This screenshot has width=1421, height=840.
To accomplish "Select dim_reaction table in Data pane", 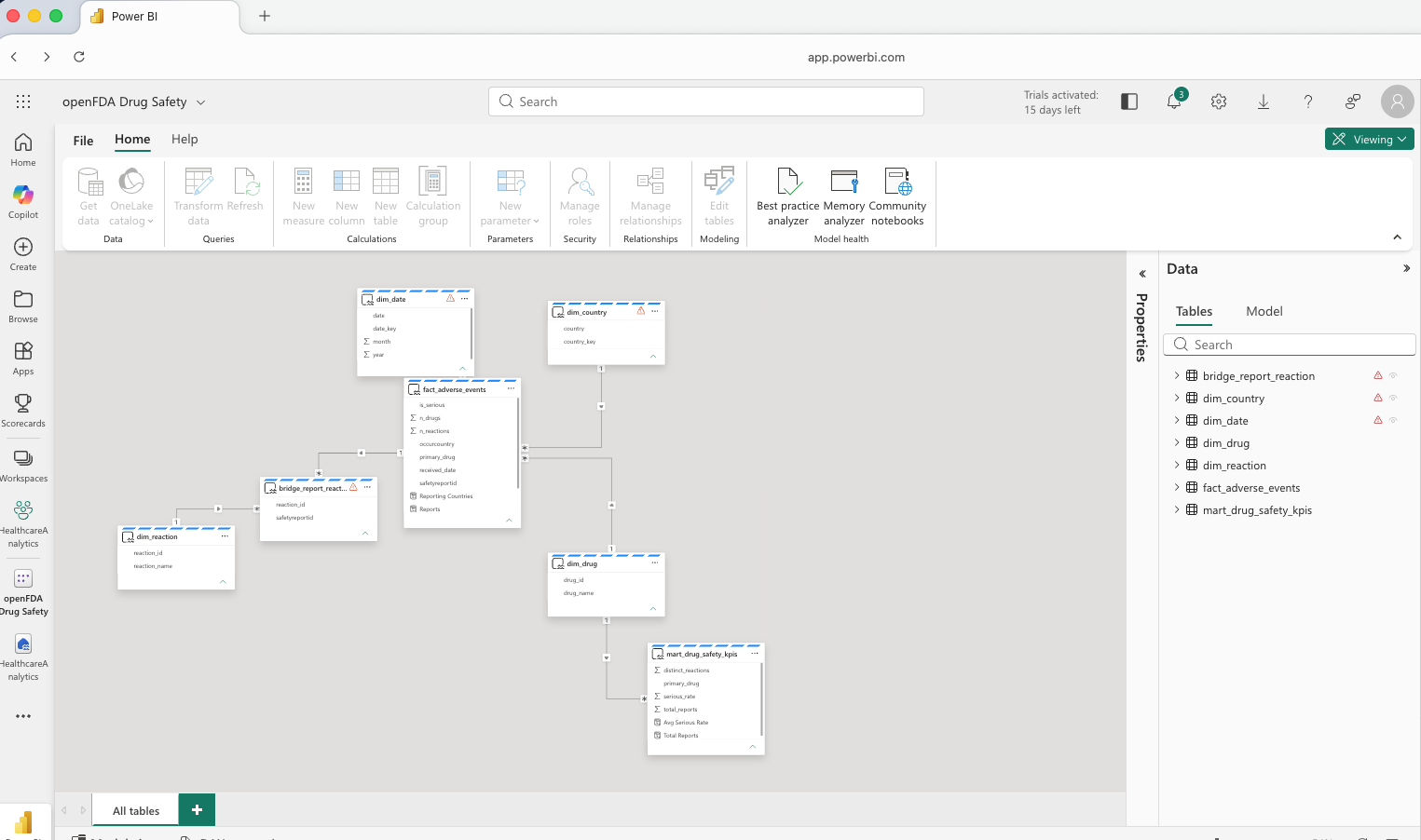I will click(1234, 466).
